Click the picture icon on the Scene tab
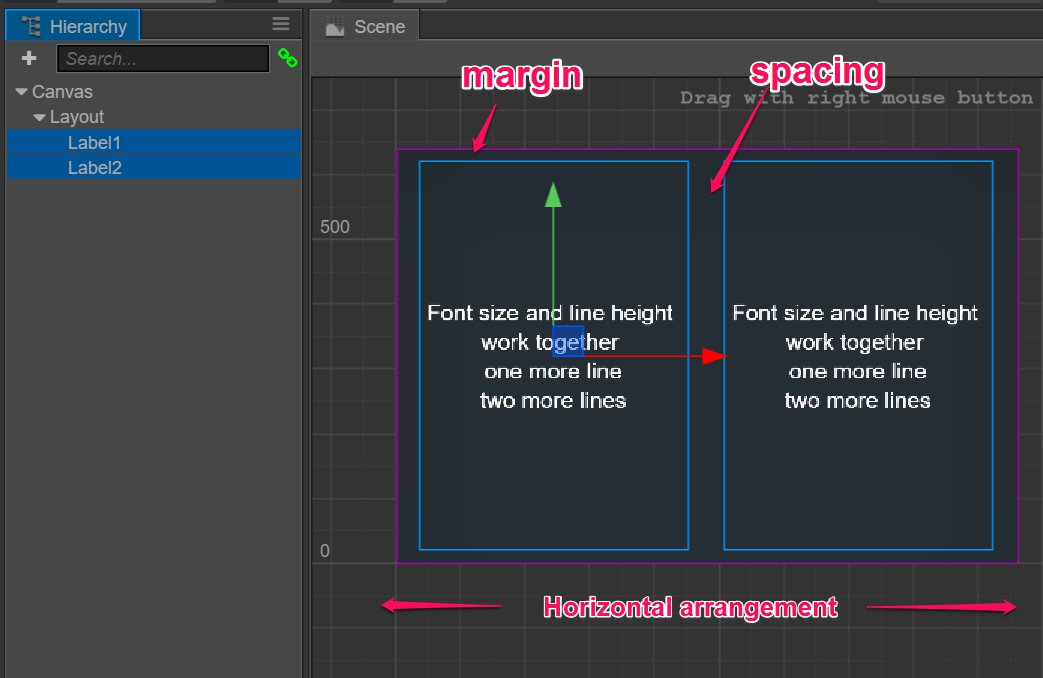Image resolution: width=1043 pixels, height=678 pixels. click(x=333, y=26)
